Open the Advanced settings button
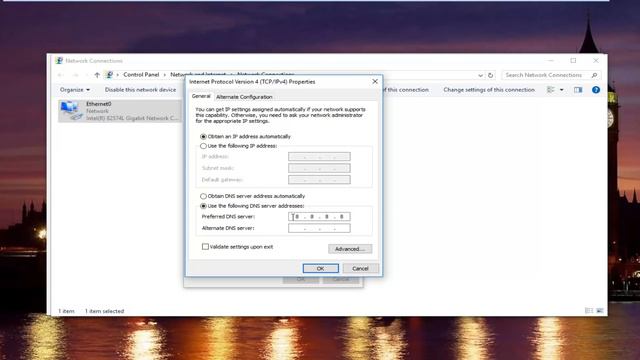640x360 pixels. [350, 249]
